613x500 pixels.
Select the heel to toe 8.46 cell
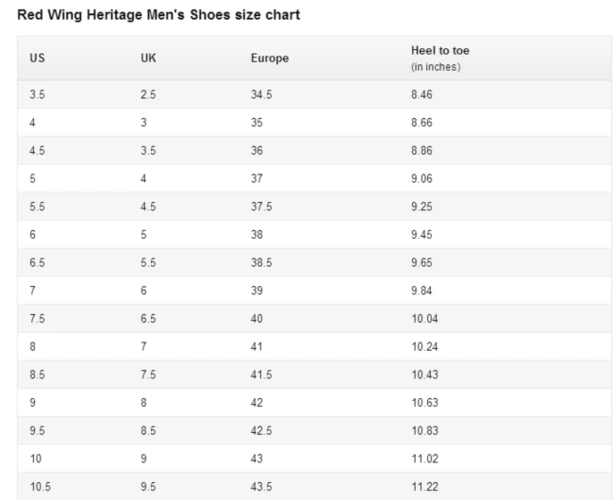coord(423,92)
